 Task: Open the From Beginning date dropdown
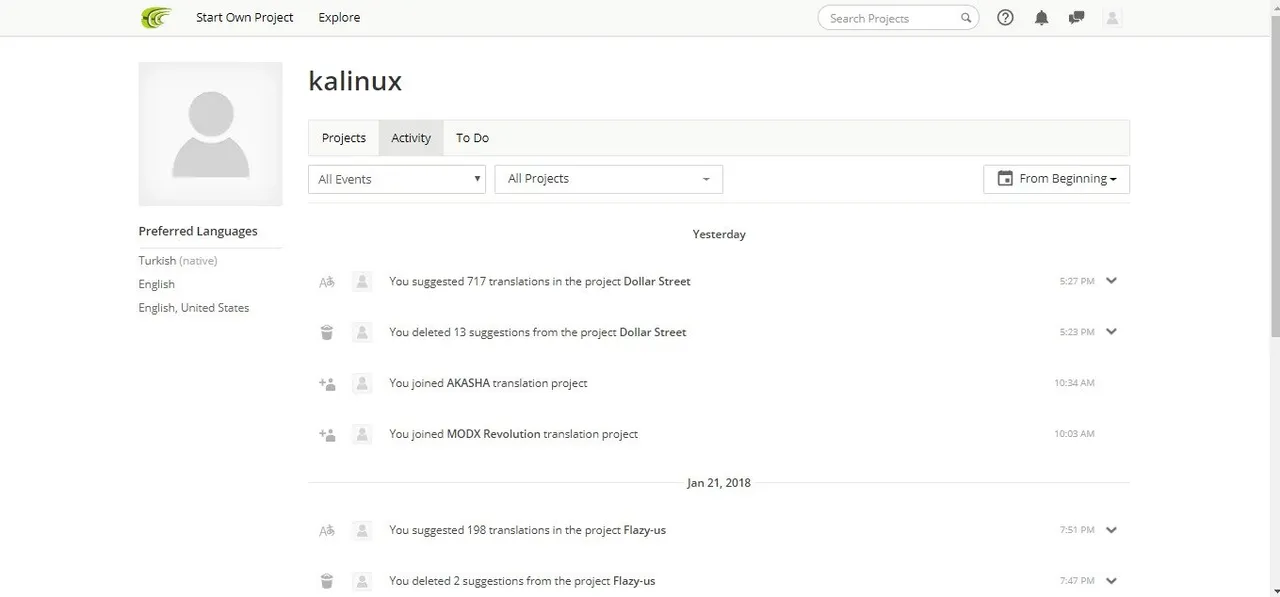pos(1057,179)
